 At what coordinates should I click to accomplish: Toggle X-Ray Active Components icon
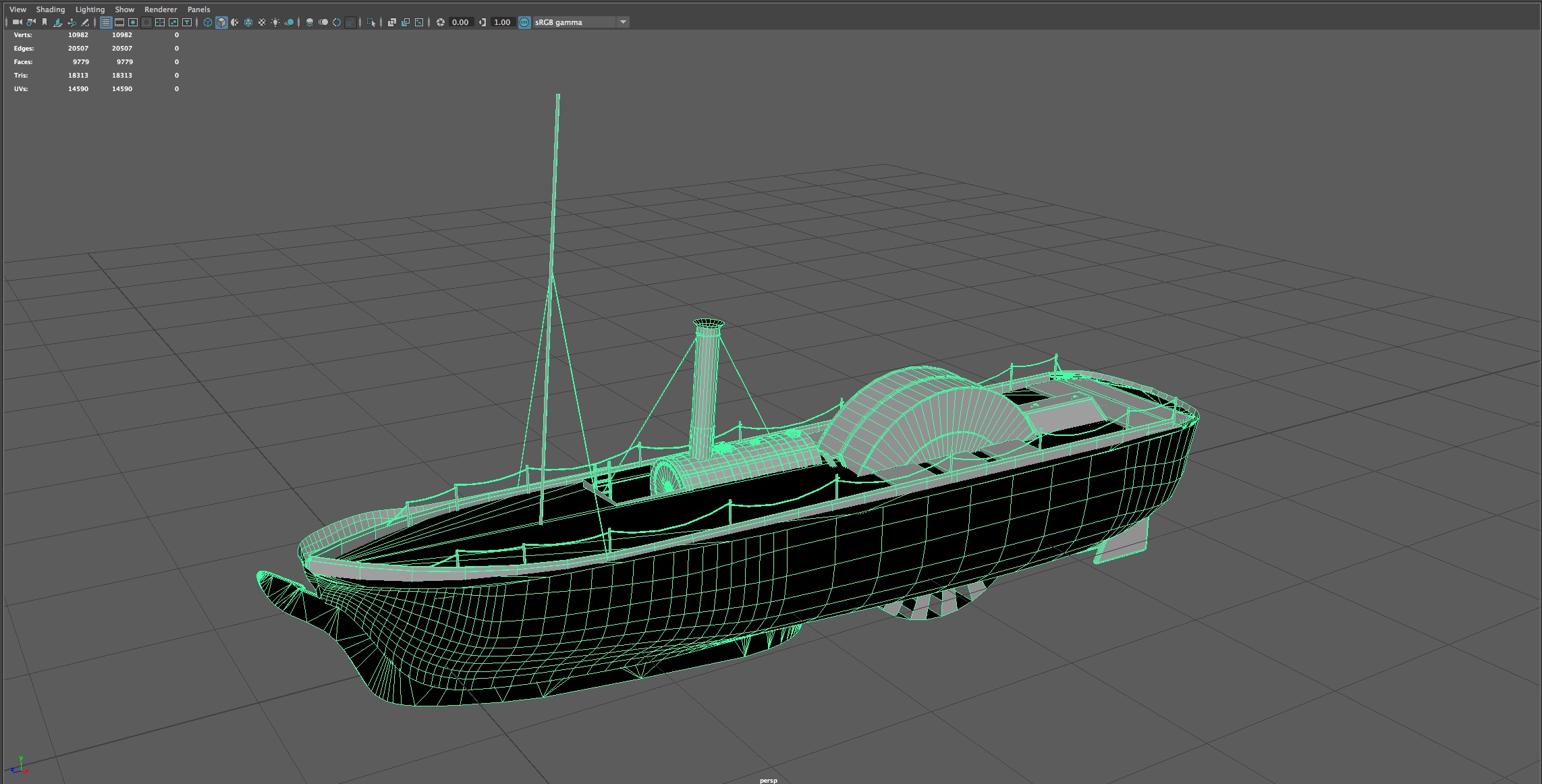(405, 22)
